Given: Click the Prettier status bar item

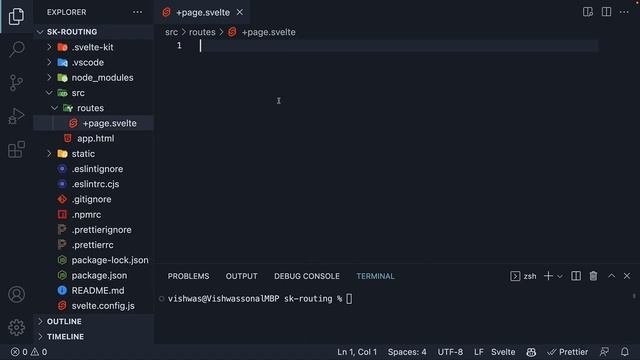Looking at the screenshot, I should click(x=567, y=352).
